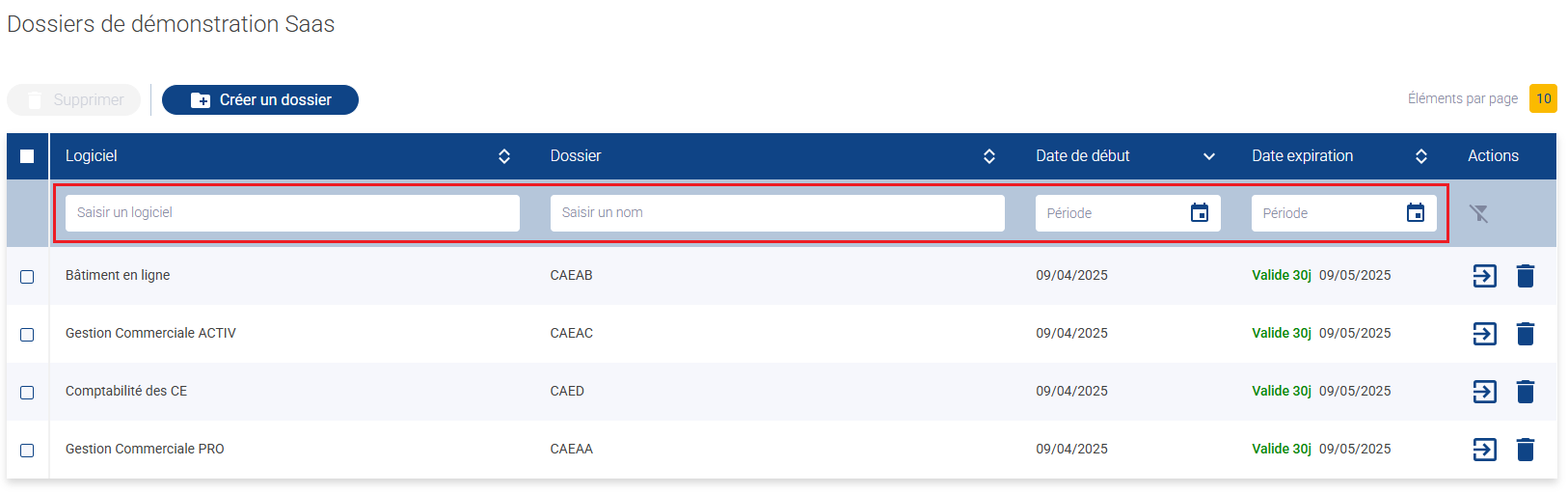Open calendar for Date expiration filter

[x=1416, y=213]
